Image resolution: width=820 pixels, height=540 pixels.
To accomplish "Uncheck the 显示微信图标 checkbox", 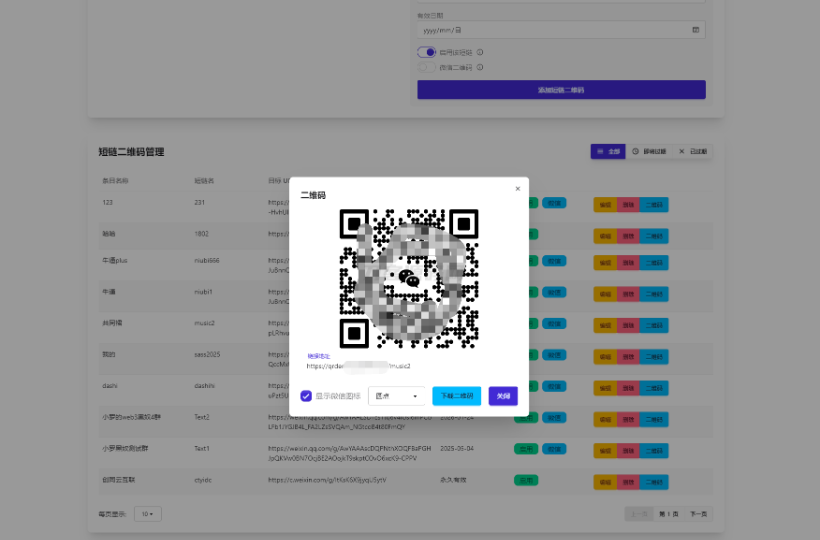I will [x=306, y=396].
